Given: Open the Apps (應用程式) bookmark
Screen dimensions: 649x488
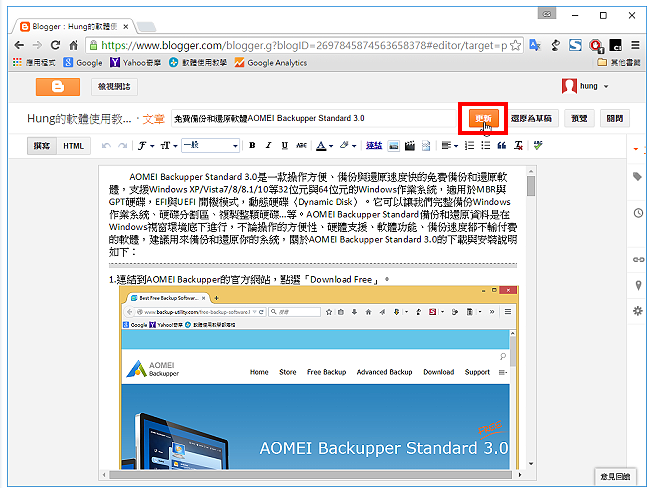Looking at the screenshot, I should pyautogui.click(x=34, y=63).
